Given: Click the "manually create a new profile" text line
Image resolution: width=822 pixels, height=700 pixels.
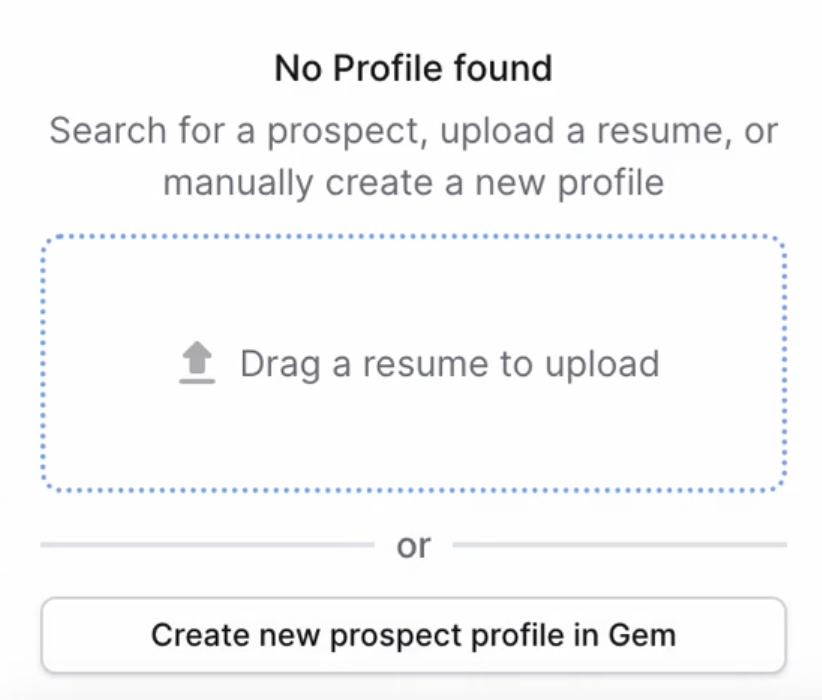Looking at the screenshot, I should (x=414, y=184).
